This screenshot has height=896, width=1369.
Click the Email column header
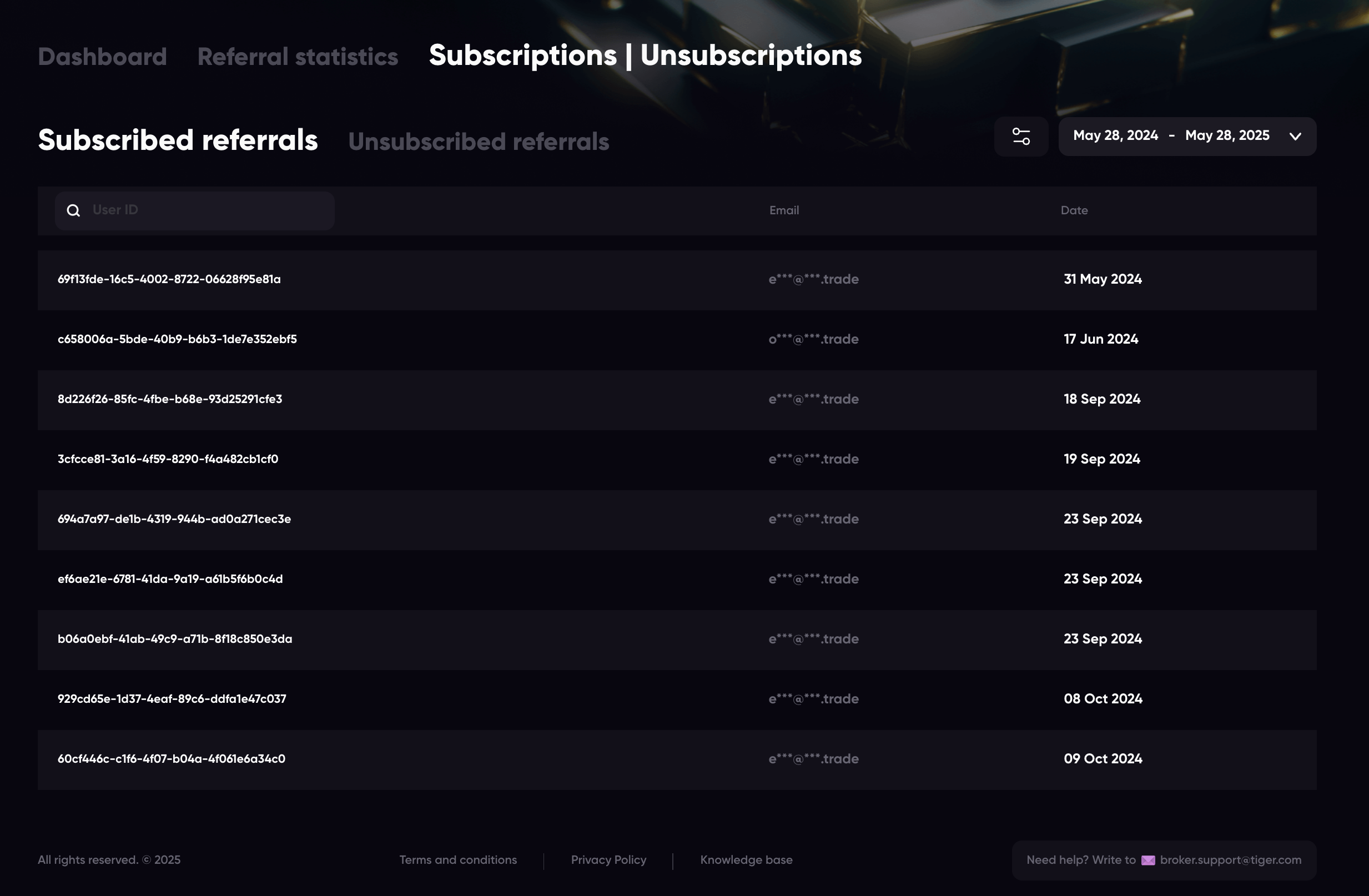(784, 210)
